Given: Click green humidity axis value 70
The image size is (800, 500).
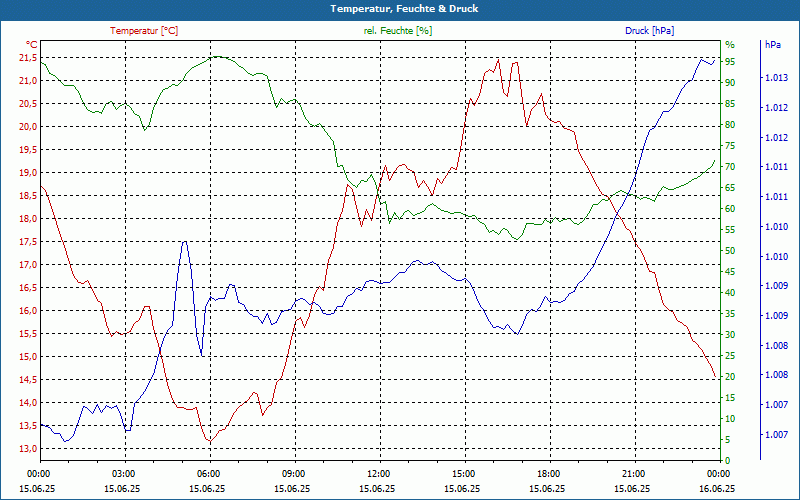Looking at the screenshot, I should tap(730, 167).
